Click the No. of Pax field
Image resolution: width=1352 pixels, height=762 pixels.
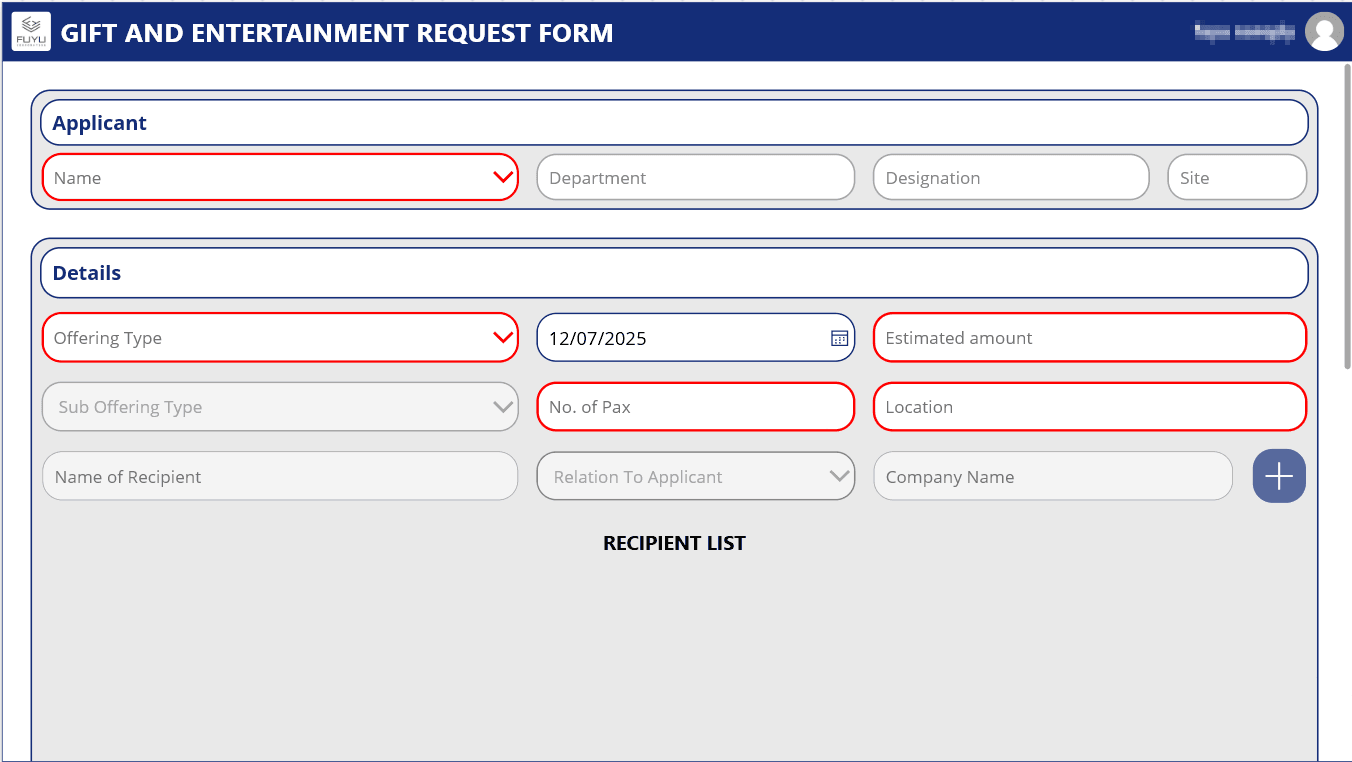tap(695, 406)
